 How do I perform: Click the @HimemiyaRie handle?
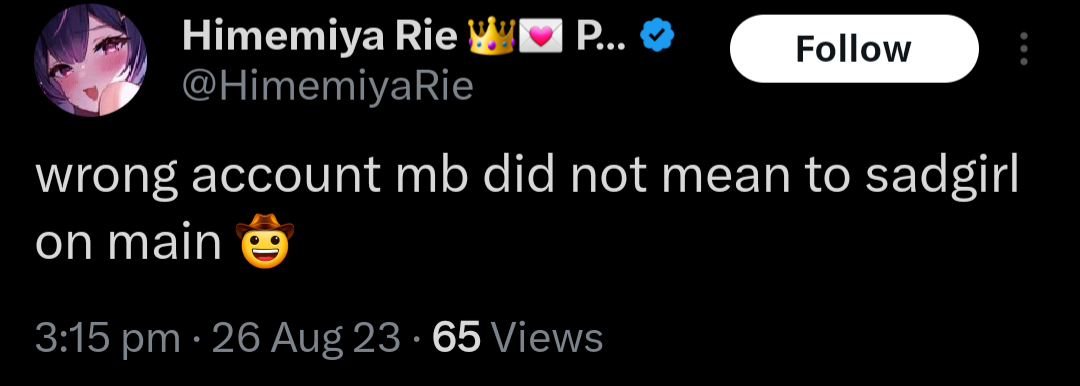[327, 88]
